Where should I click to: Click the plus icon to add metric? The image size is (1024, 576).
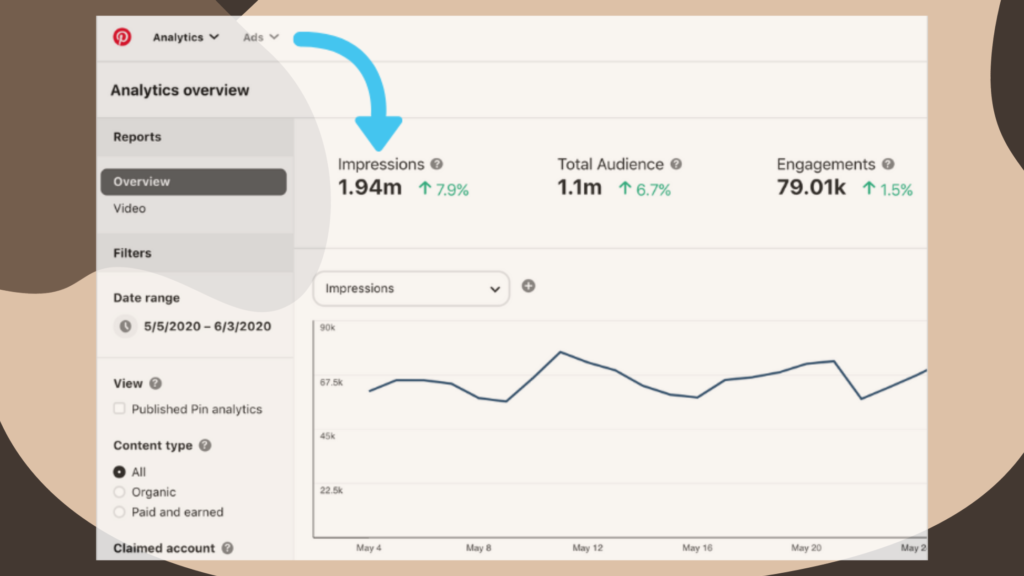(528, 286)
